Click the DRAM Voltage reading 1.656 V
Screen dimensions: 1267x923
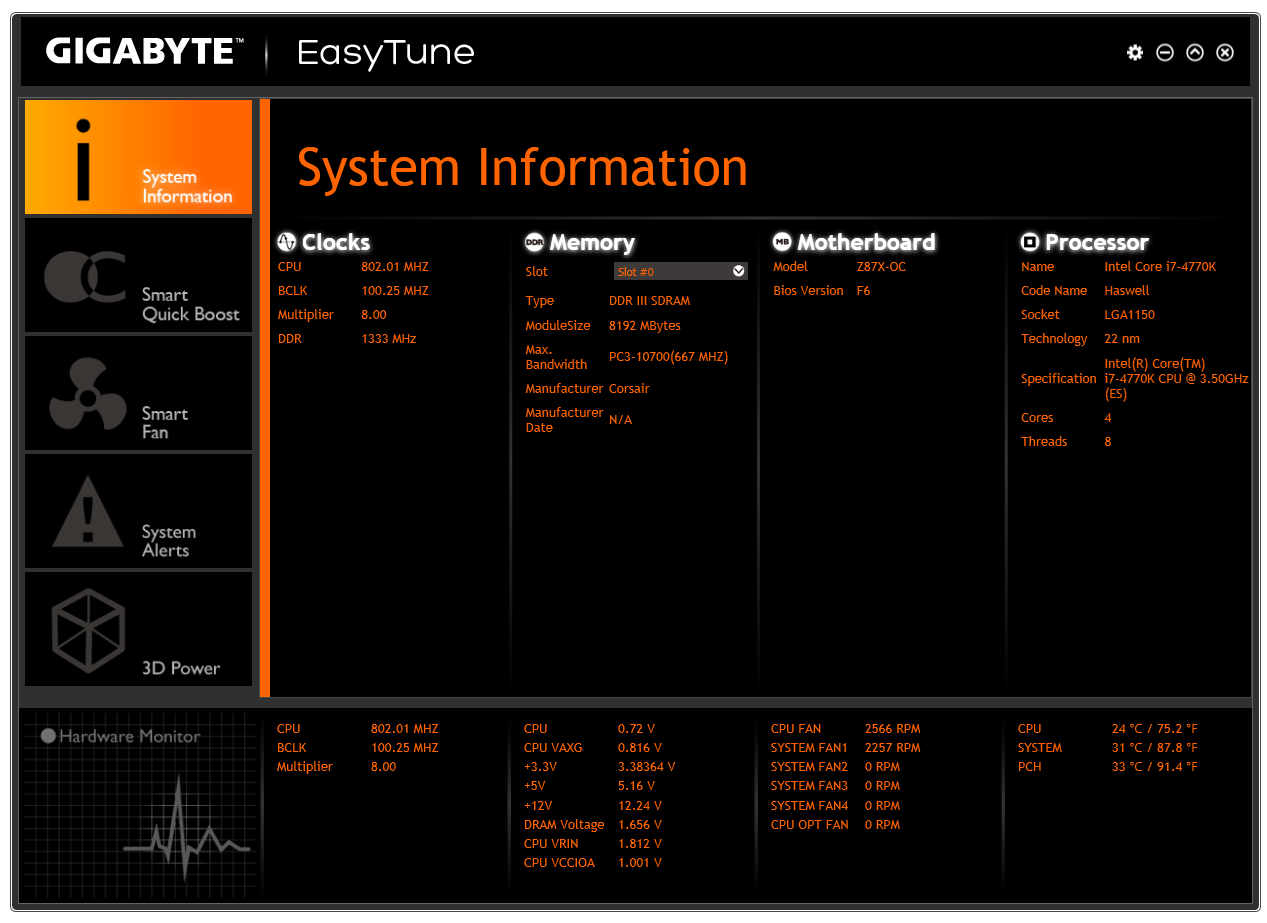tap(640, 825)
